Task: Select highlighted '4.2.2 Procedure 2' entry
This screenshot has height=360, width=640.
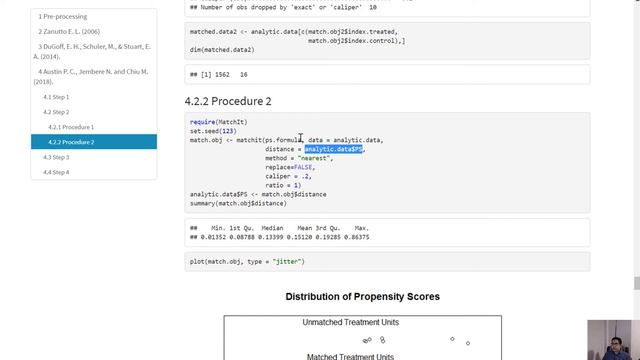Action: point(94,142)
